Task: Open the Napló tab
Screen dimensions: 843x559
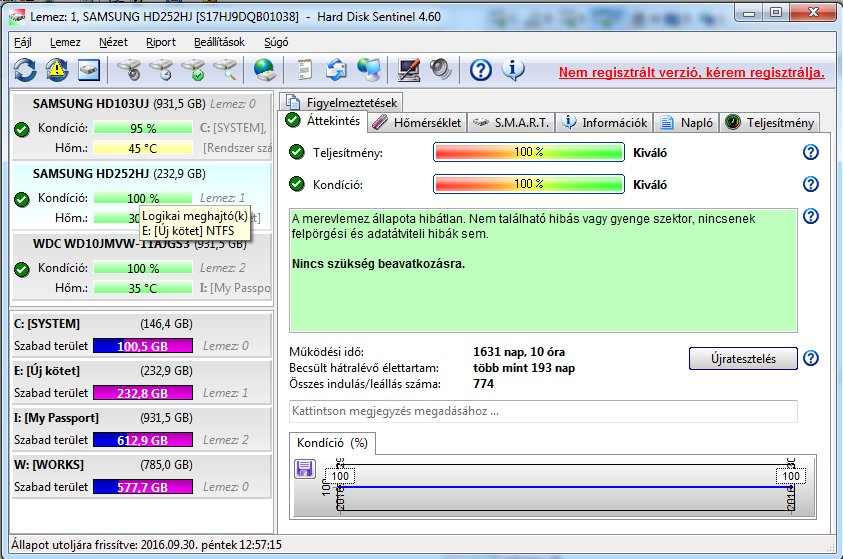Action: click(687, 123)
